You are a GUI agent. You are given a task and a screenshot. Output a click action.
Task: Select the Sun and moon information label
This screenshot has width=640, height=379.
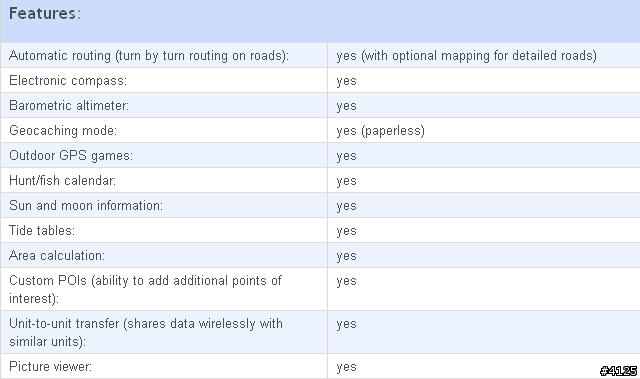pyautogui.click(x=86, y=205)
